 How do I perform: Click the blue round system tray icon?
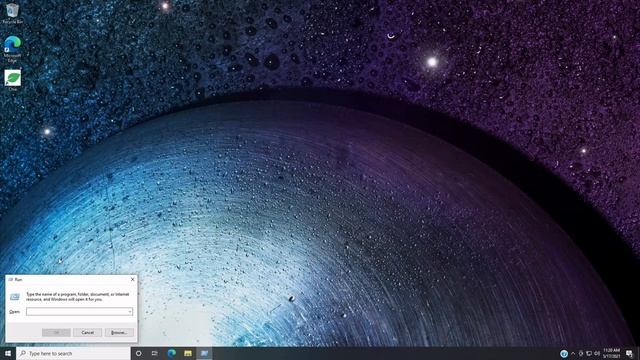pyautogui.click(x=564, y=354)
